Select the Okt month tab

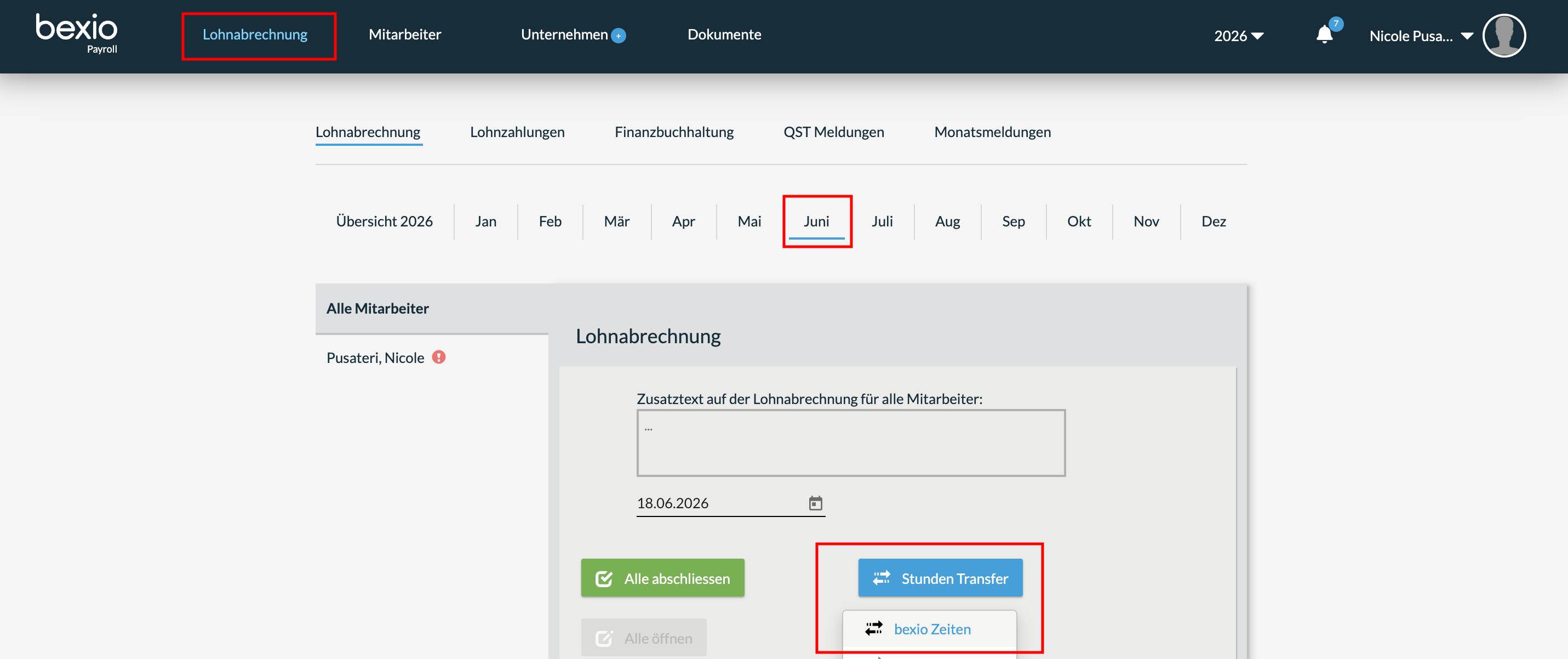pyautogui.click(x=1079, y=221)
